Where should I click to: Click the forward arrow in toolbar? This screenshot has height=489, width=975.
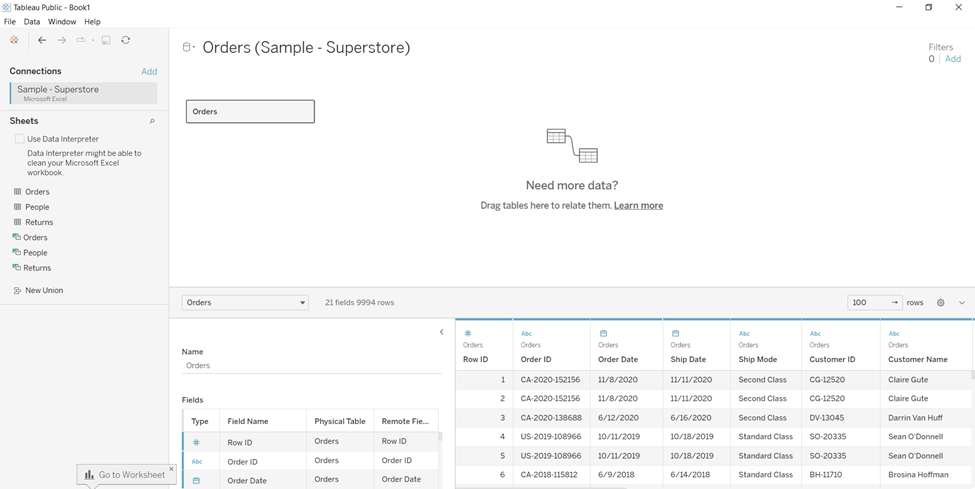[x=62, y=40]
